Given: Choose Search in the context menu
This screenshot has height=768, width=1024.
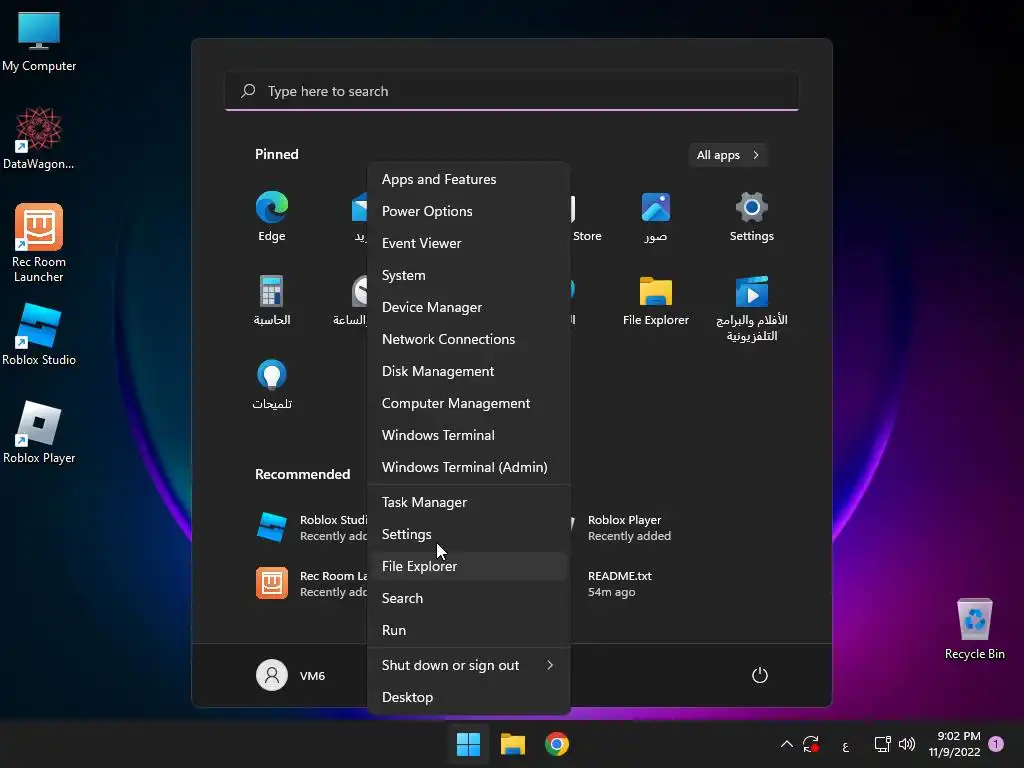Looking at the screenshot, I should tap(468, 598).
